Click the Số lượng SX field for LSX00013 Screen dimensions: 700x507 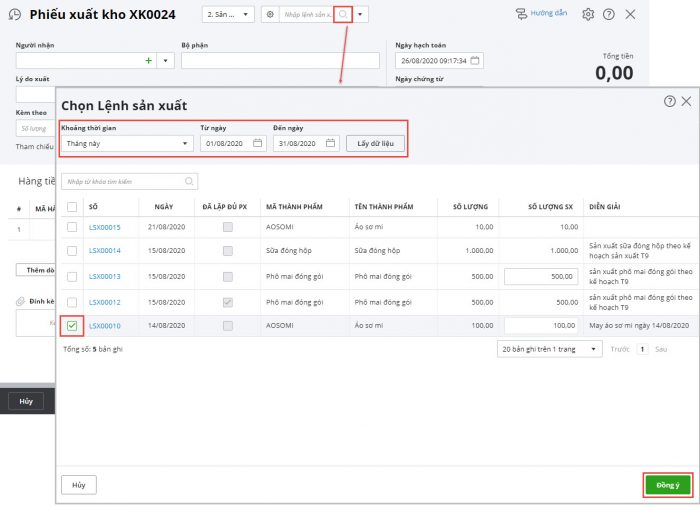point(542,277)
